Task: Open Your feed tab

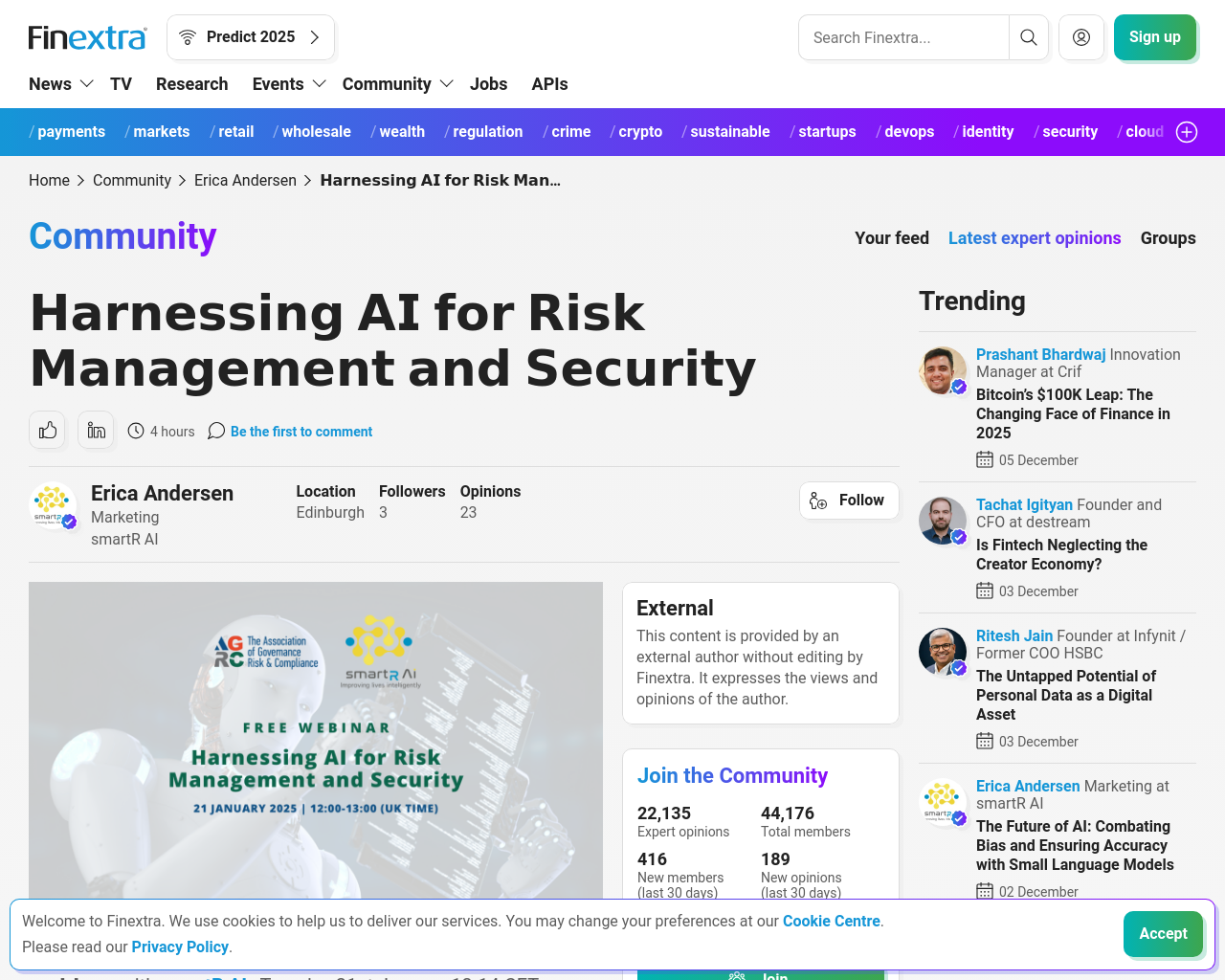Action: point(892,238)
